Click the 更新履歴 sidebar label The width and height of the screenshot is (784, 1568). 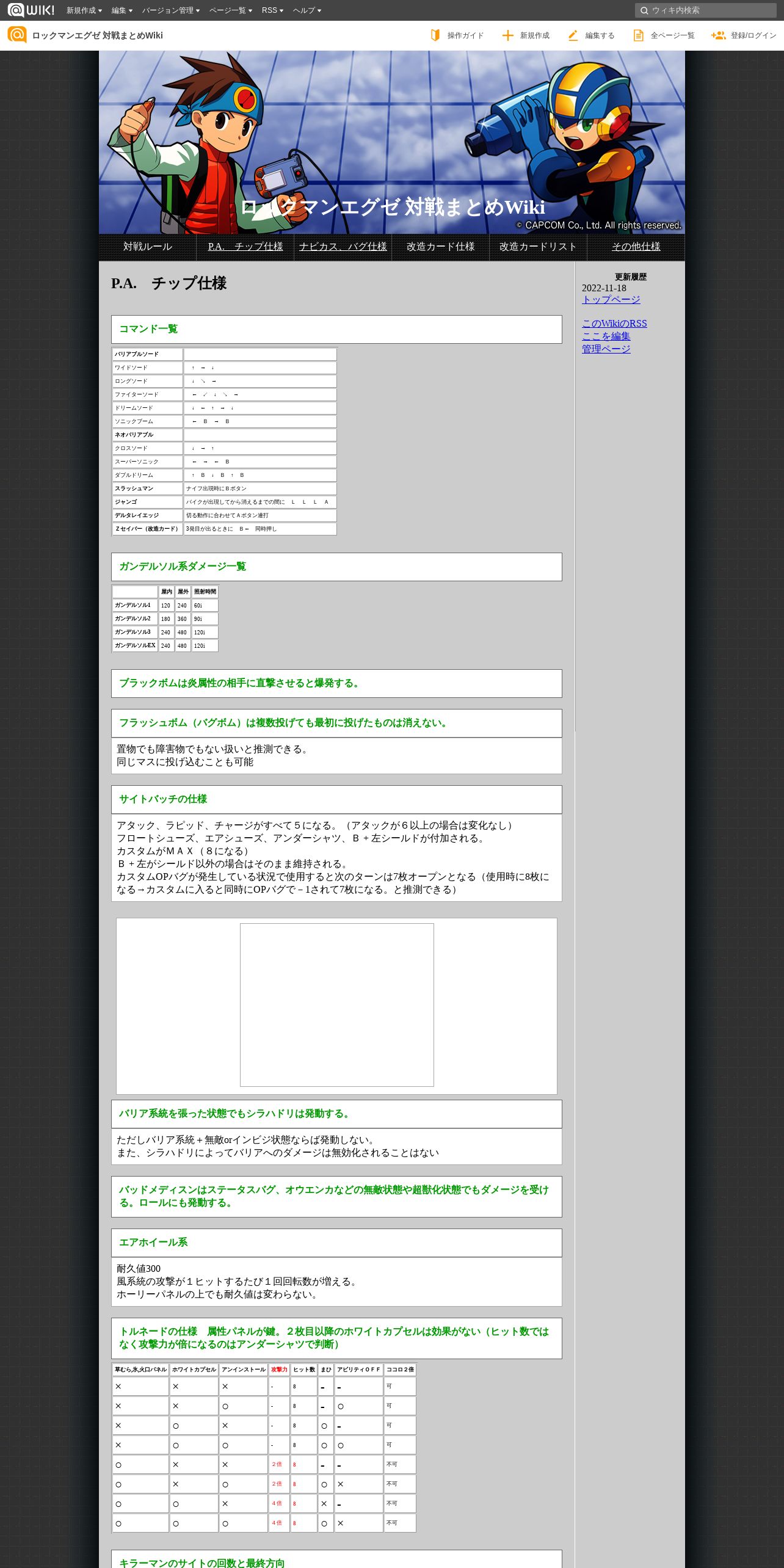[x=630, y=277]
